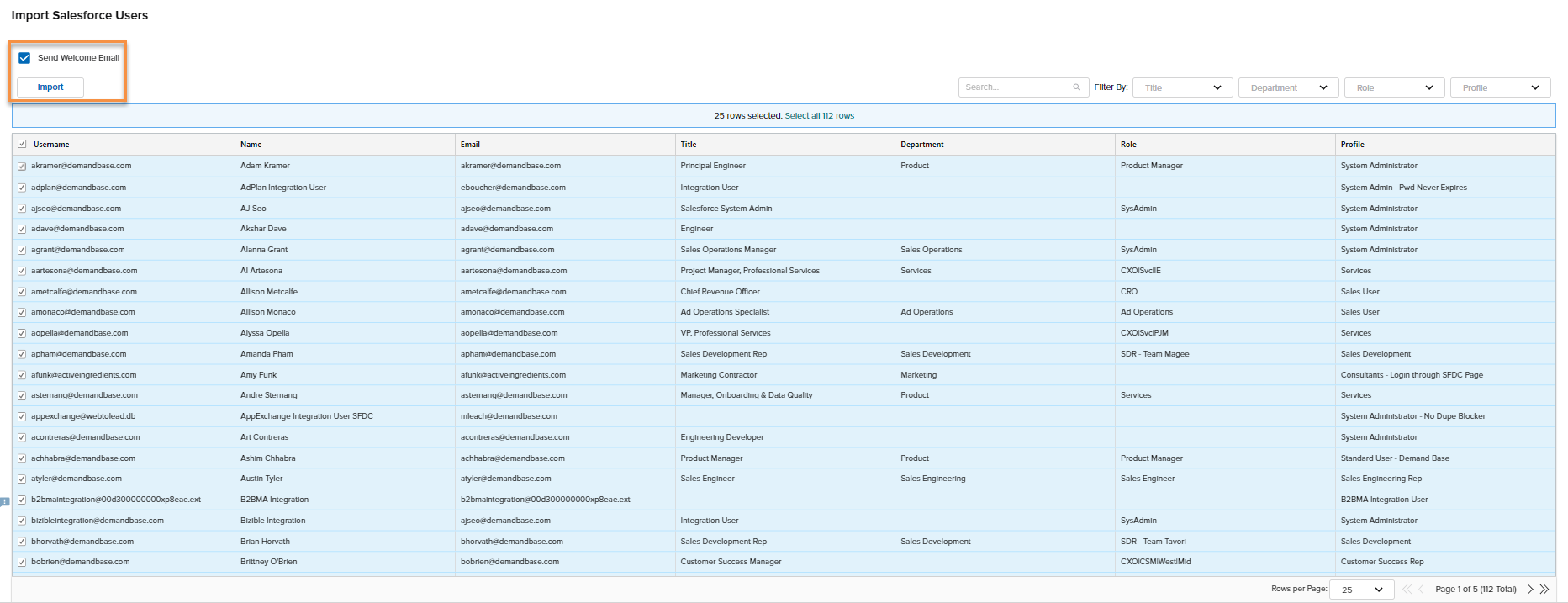Jump to the last page of users
This screenshot has width=1568, height=603.
1544,590
